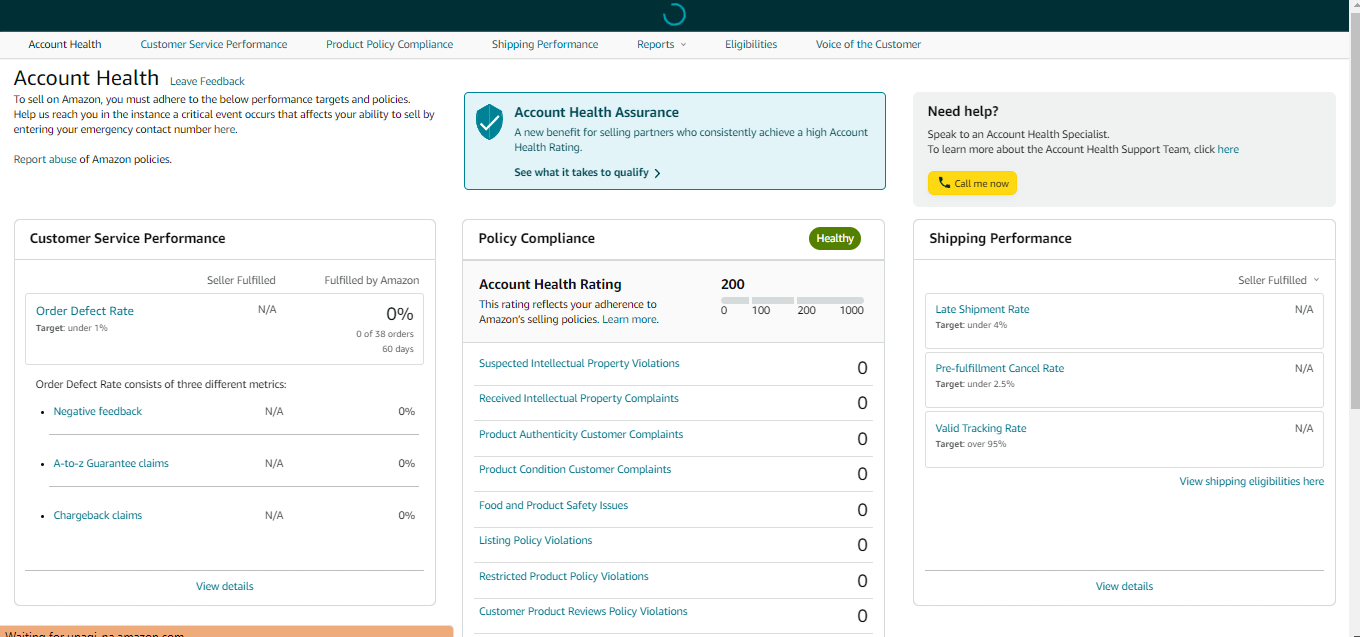Screen dimensions: 1360x637
Task: Click the 'Fulfilled by Amazon' column header
Action: click(372, 280)
